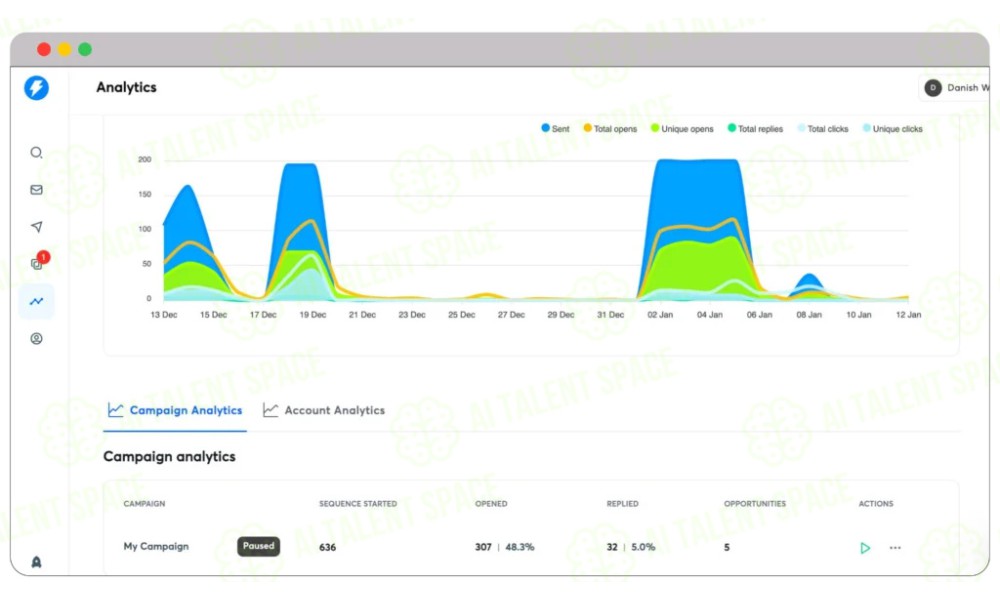Click the green maximize window button

pos(85,49)
